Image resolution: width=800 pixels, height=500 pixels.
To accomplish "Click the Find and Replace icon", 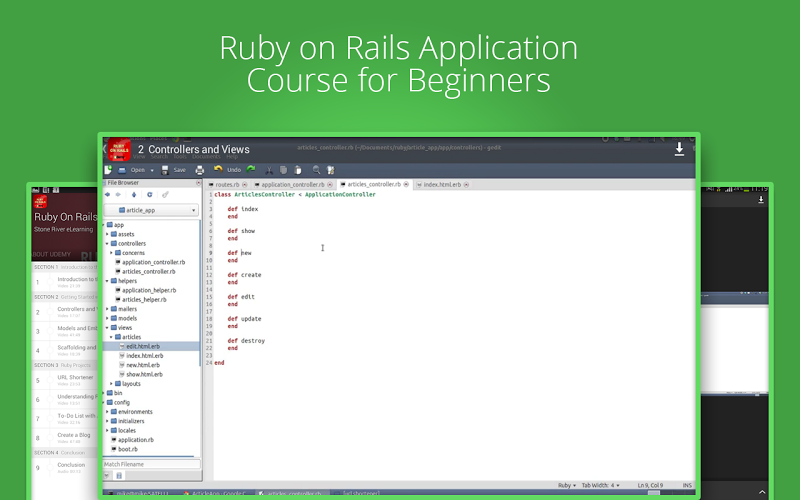I will pos(331,170).
